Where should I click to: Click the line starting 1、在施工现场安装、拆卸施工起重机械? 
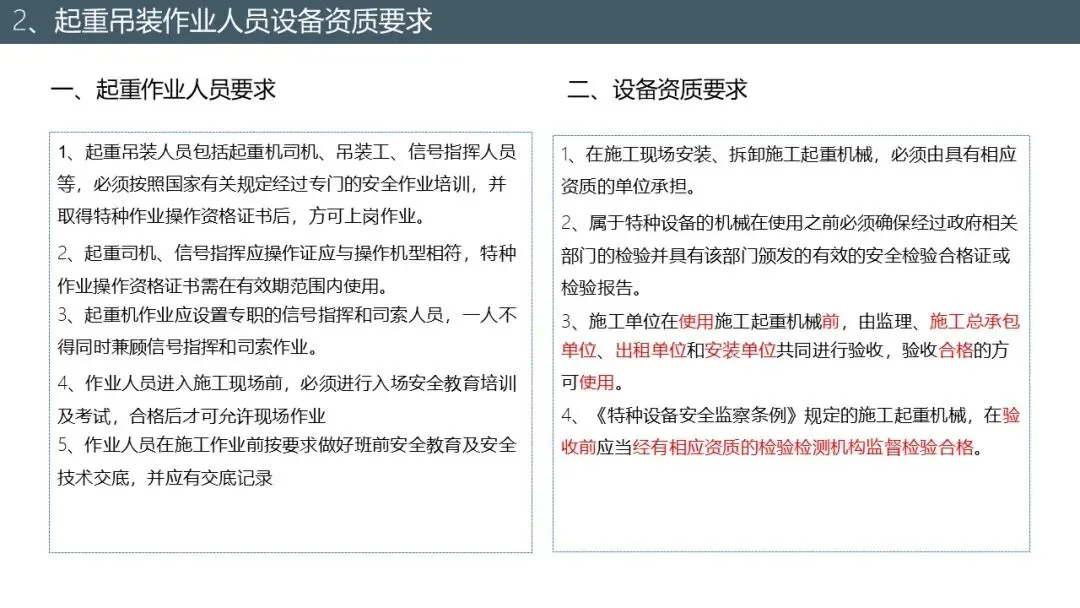click(x=789, y=154)
